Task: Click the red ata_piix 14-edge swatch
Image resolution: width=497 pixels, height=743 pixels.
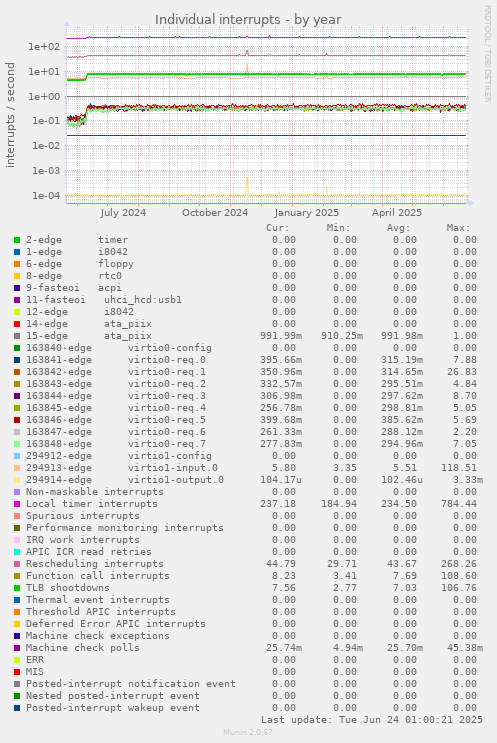Action: tap(17, 324)
